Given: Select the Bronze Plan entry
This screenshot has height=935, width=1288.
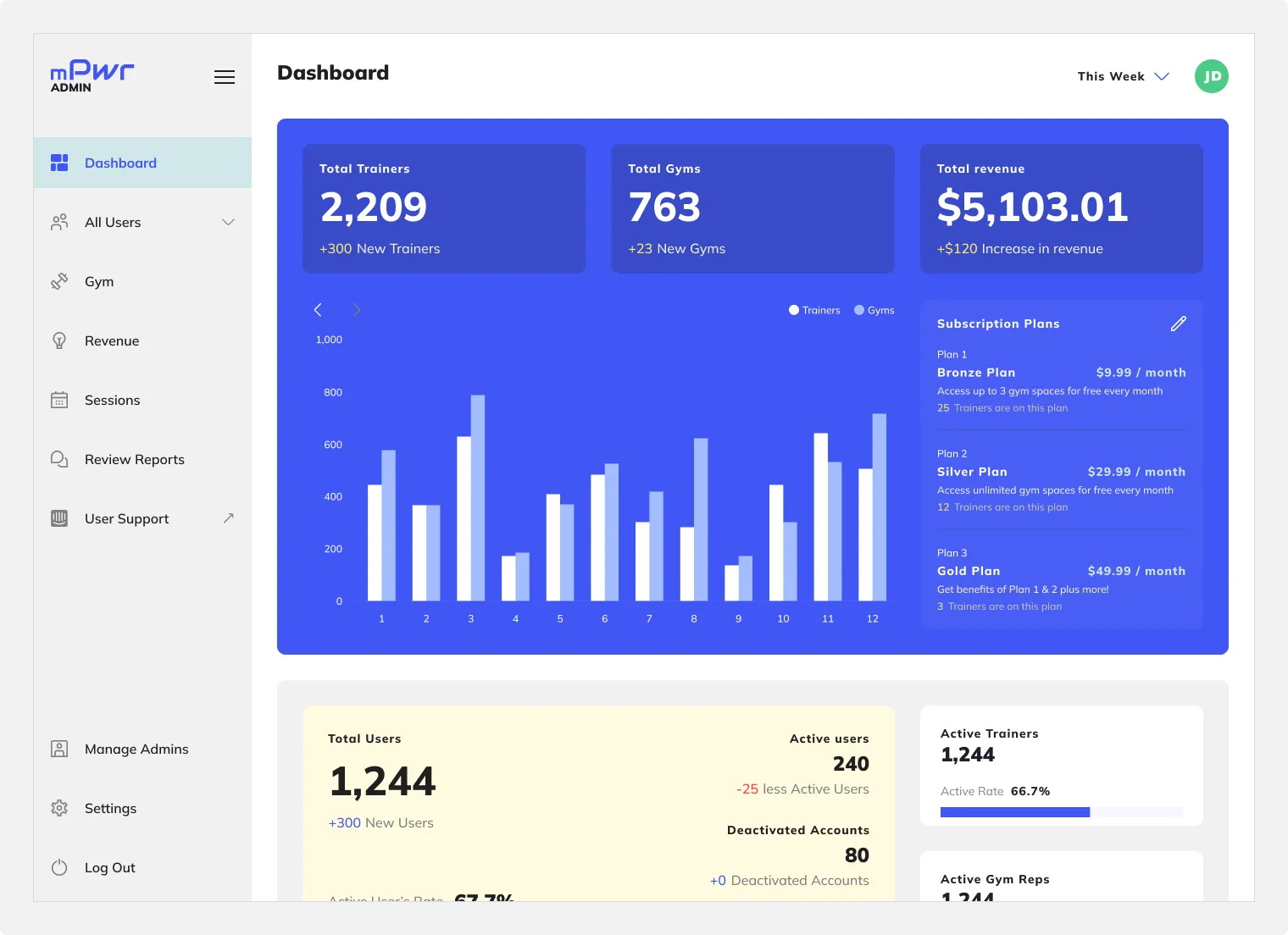Looking at the screenshot, I should tap(1062, 381).
